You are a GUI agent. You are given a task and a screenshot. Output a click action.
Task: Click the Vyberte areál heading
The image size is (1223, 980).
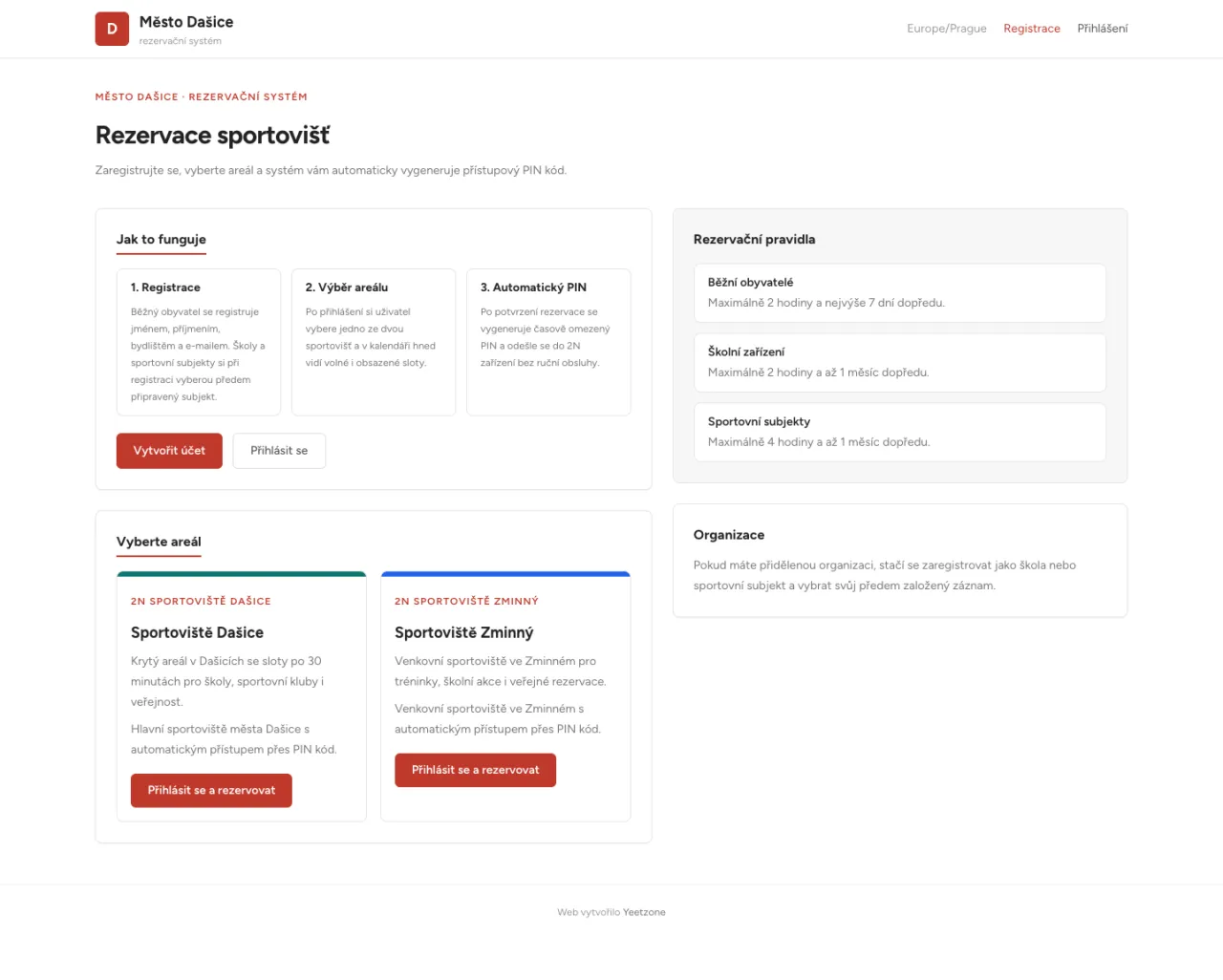[x=159, y=542]
